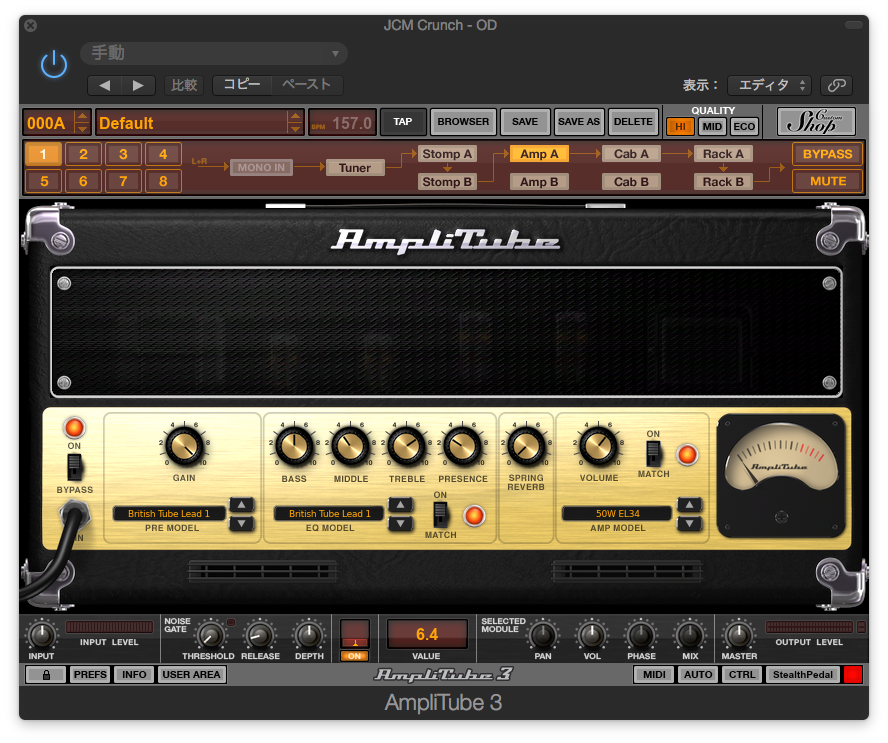888x743 pixels.
Task: Open the エディタ view dropdown
Action: tap(769, 85)
